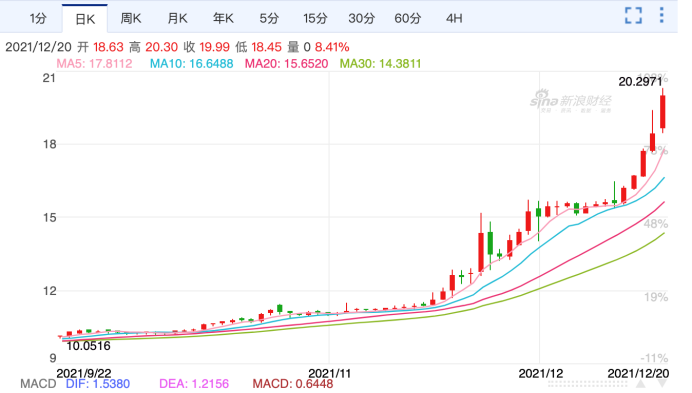The width and height of the screenshot is (692, 393).
Task: Click the 2021/11 date axis label
Action: pos(329,373)
